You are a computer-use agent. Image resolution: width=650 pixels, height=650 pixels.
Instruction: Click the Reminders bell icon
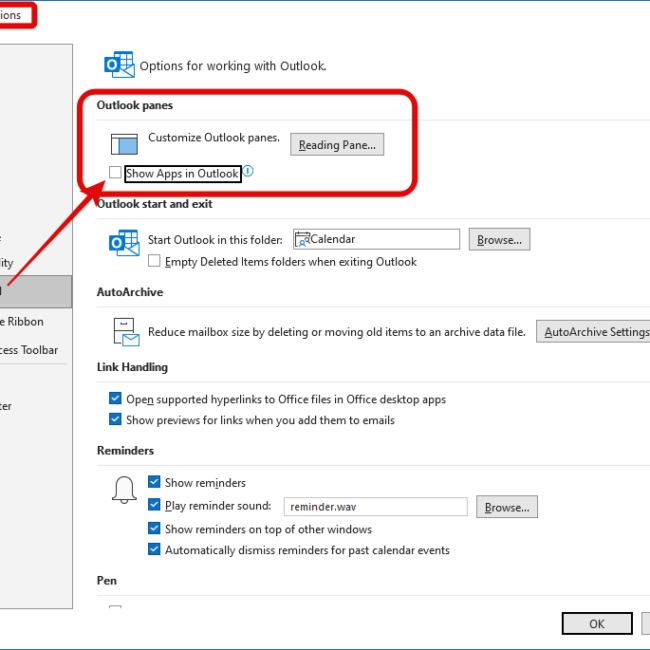124,490
